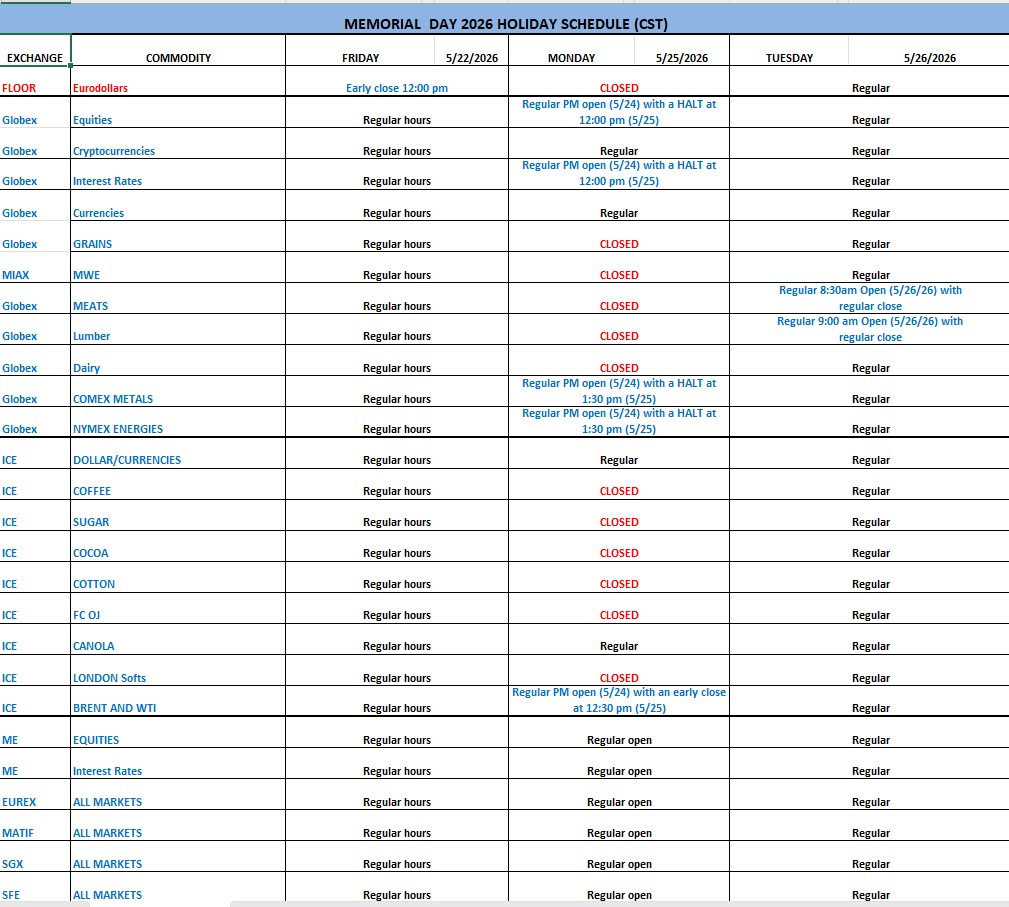Select the LONDON Softs cell

[178, 670]
